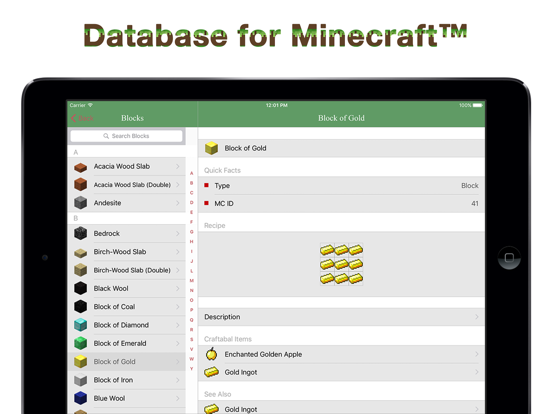The width and height of the screenshot is (552, 414).
Task: Click the iPad home button
Action: click(x=509, y=258)
